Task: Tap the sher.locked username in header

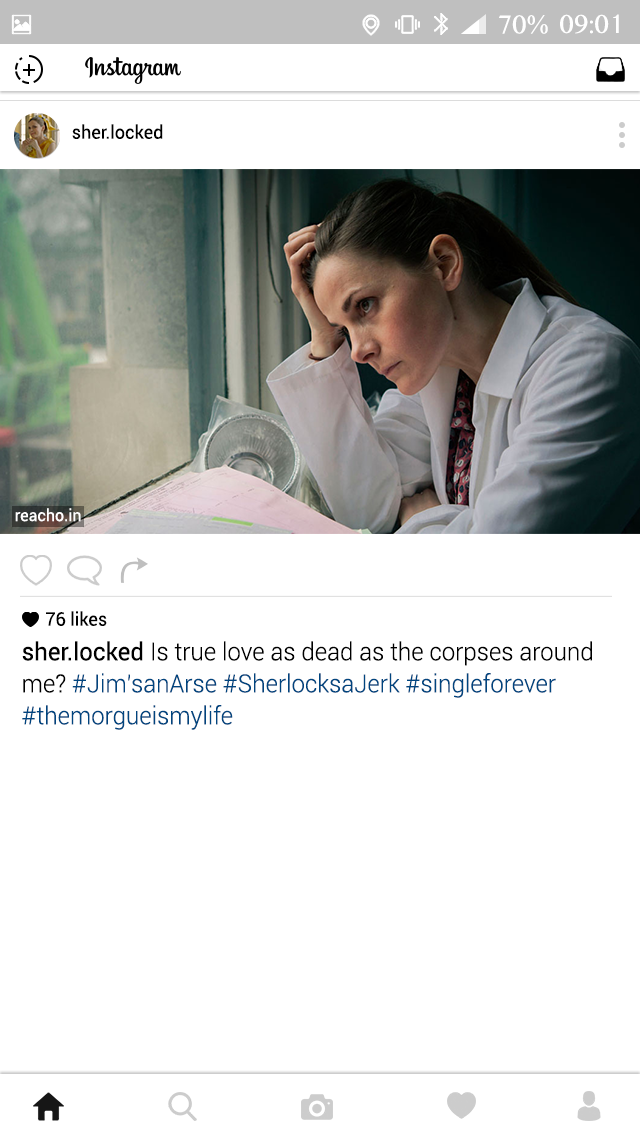Action: tap(117, 133)
